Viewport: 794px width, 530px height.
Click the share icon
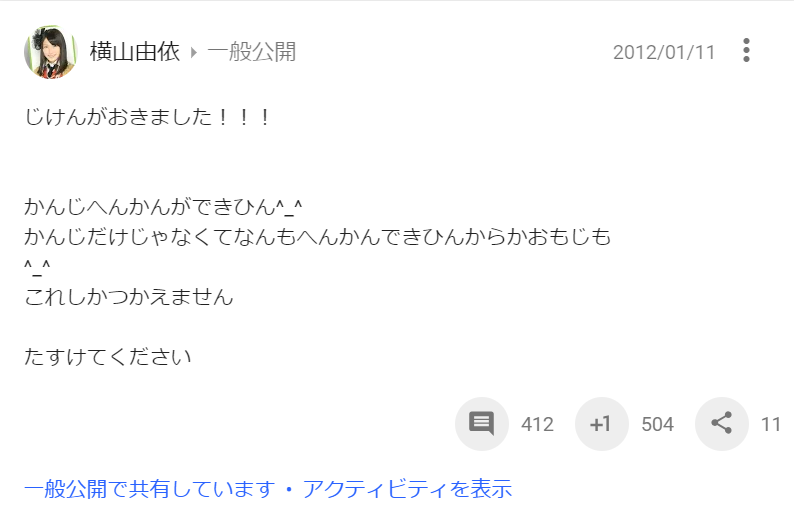(722, 424)
